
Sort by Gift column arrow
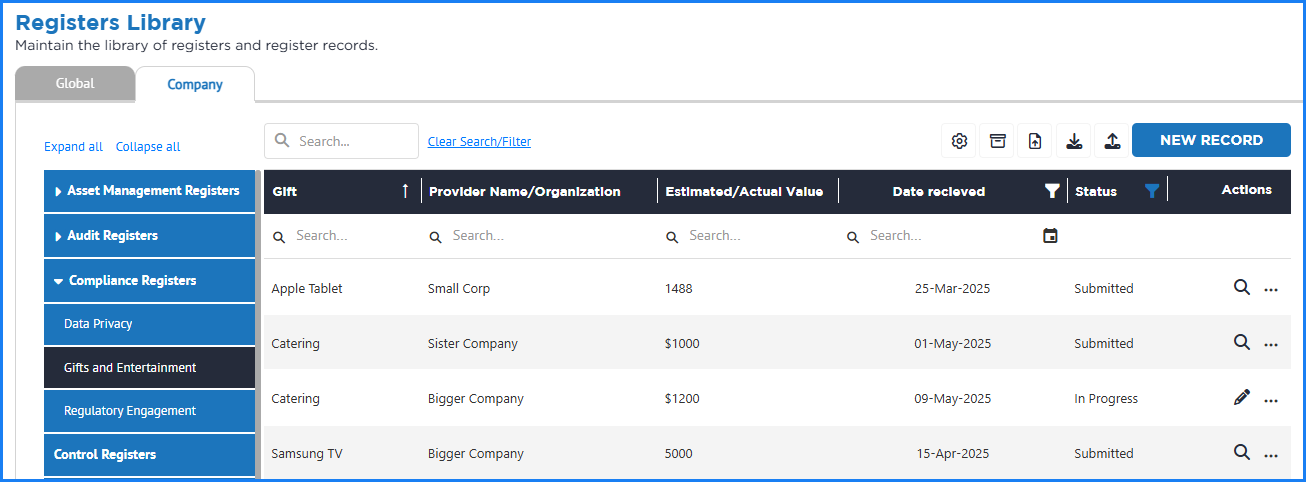click(405, 191)
